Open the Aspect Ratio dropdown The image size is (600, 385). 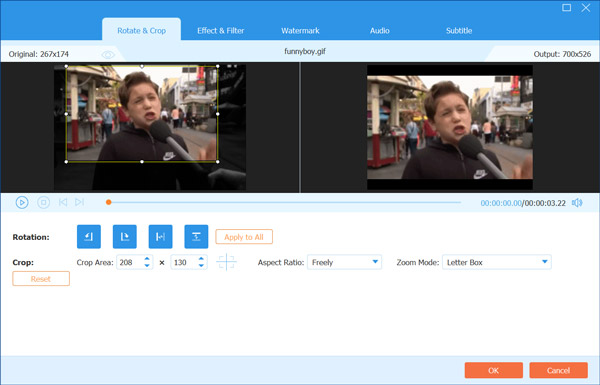click(344, 262)
